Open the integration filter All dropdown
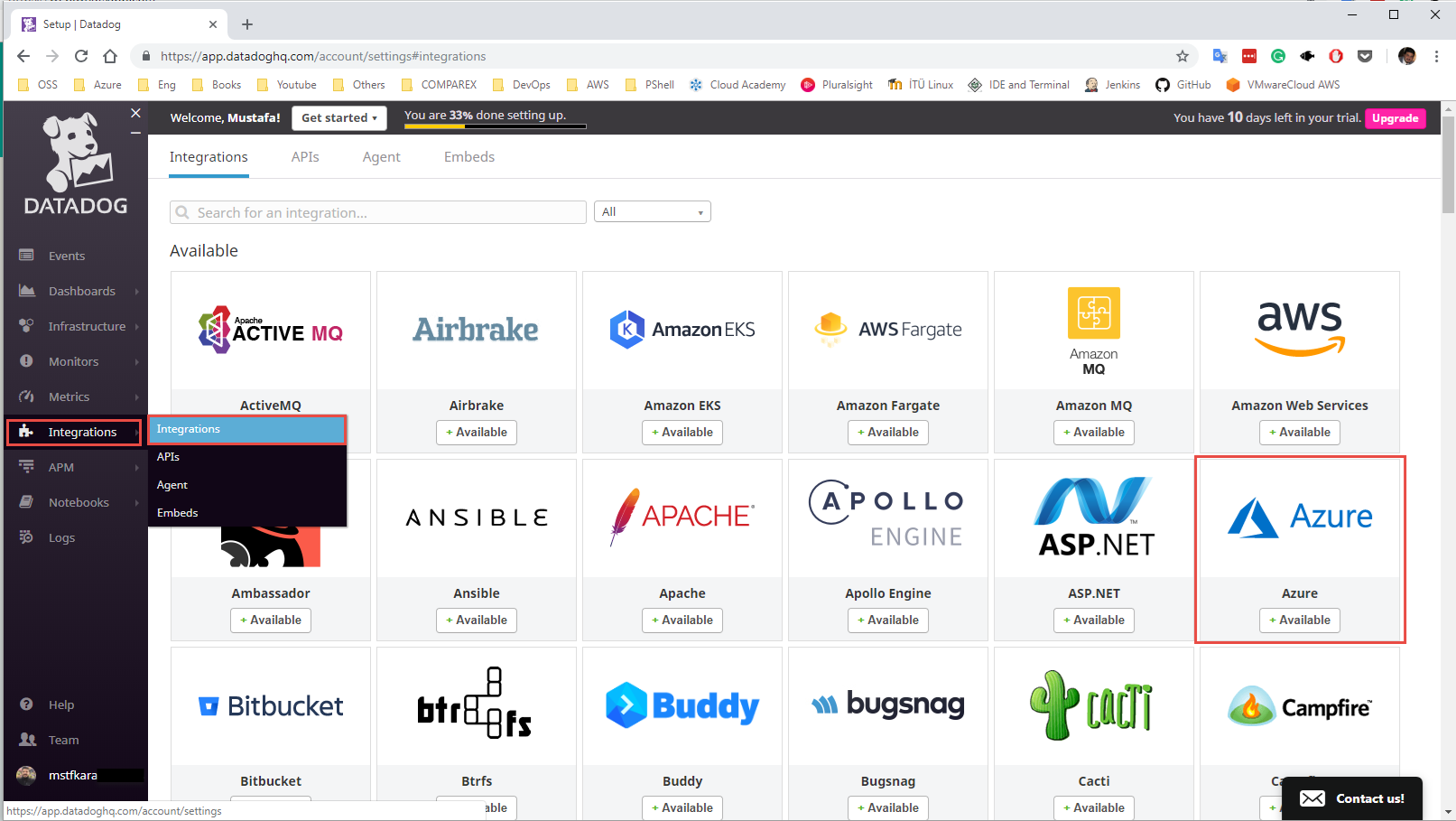The image size is (1456, 821). pyautogui.click(x=653, y=211)
